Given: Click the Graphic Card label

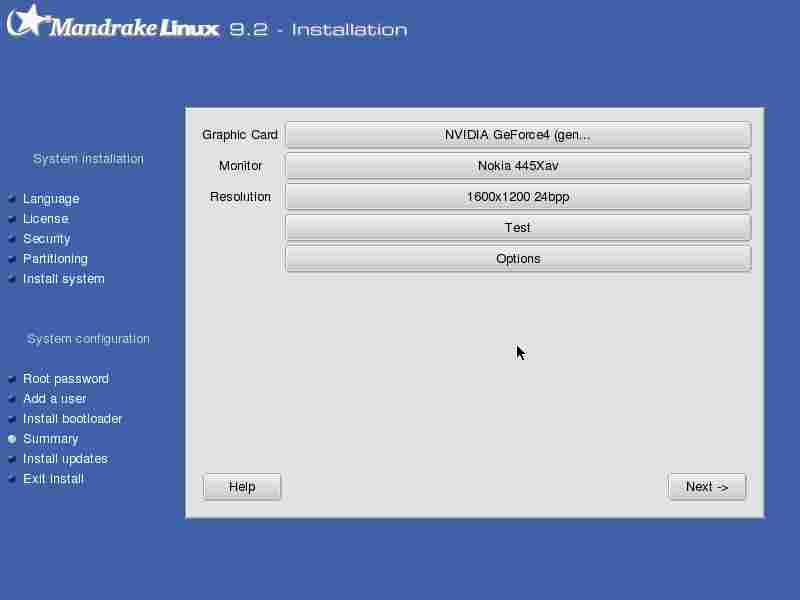Looking at the screenshot, I should (x=240, y=135).
